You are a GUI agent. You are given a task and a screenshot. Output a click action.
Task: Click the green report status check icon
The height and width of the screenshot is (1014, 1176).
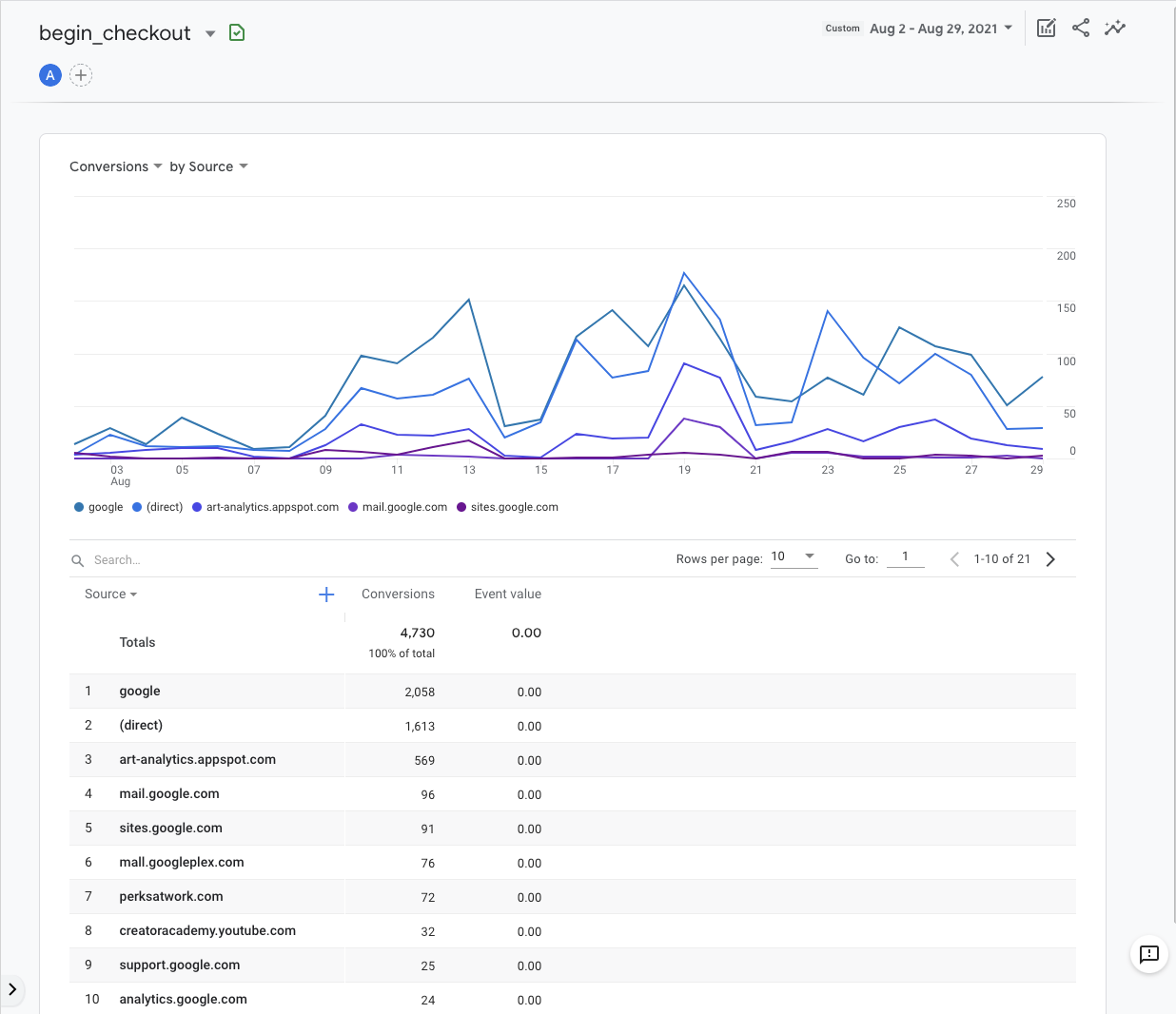[x=237, y=33]
